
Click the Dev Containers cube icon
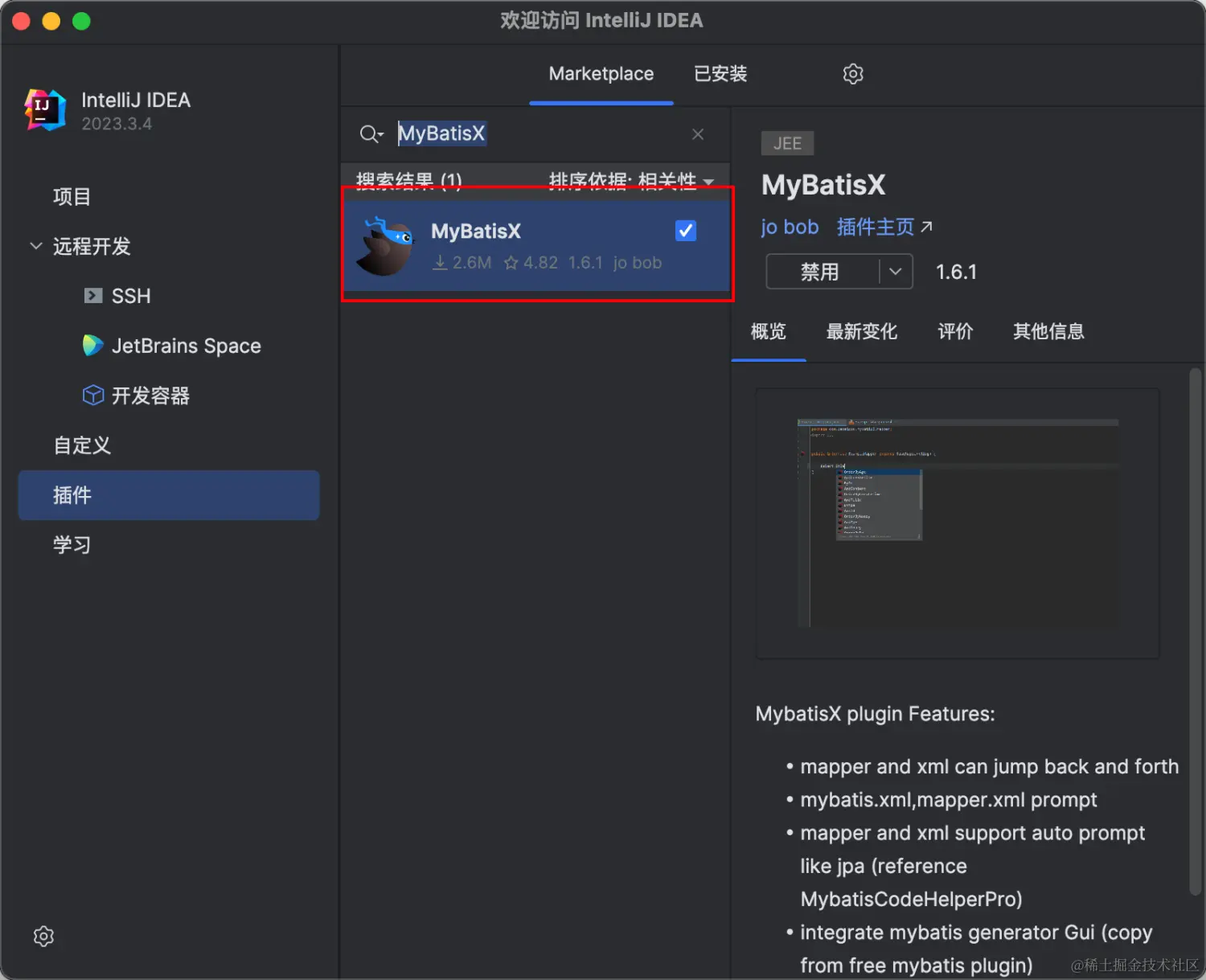(93, 396)
